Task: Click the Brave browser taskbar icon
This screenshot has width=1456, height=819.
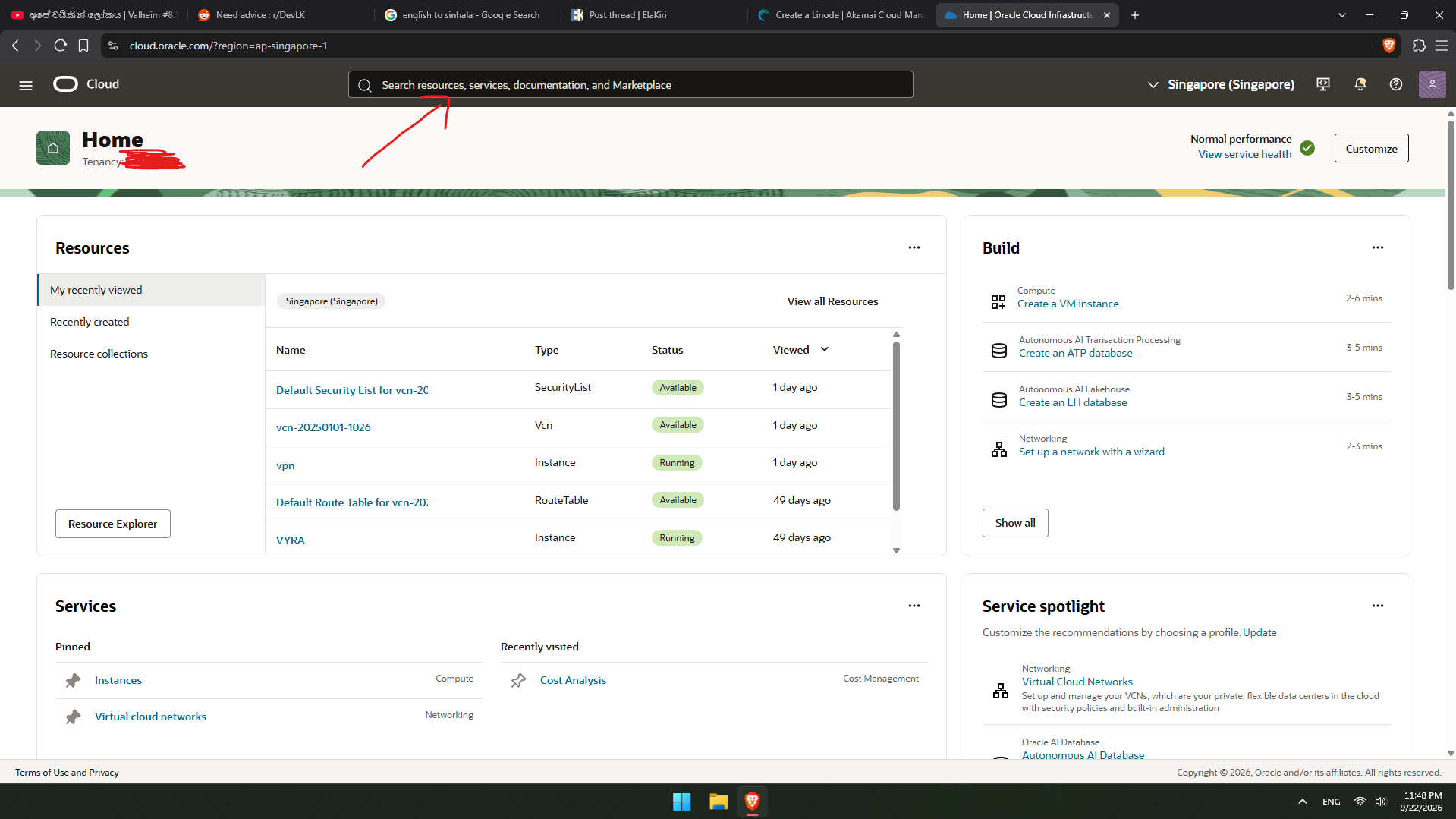Action: (752, 802)
